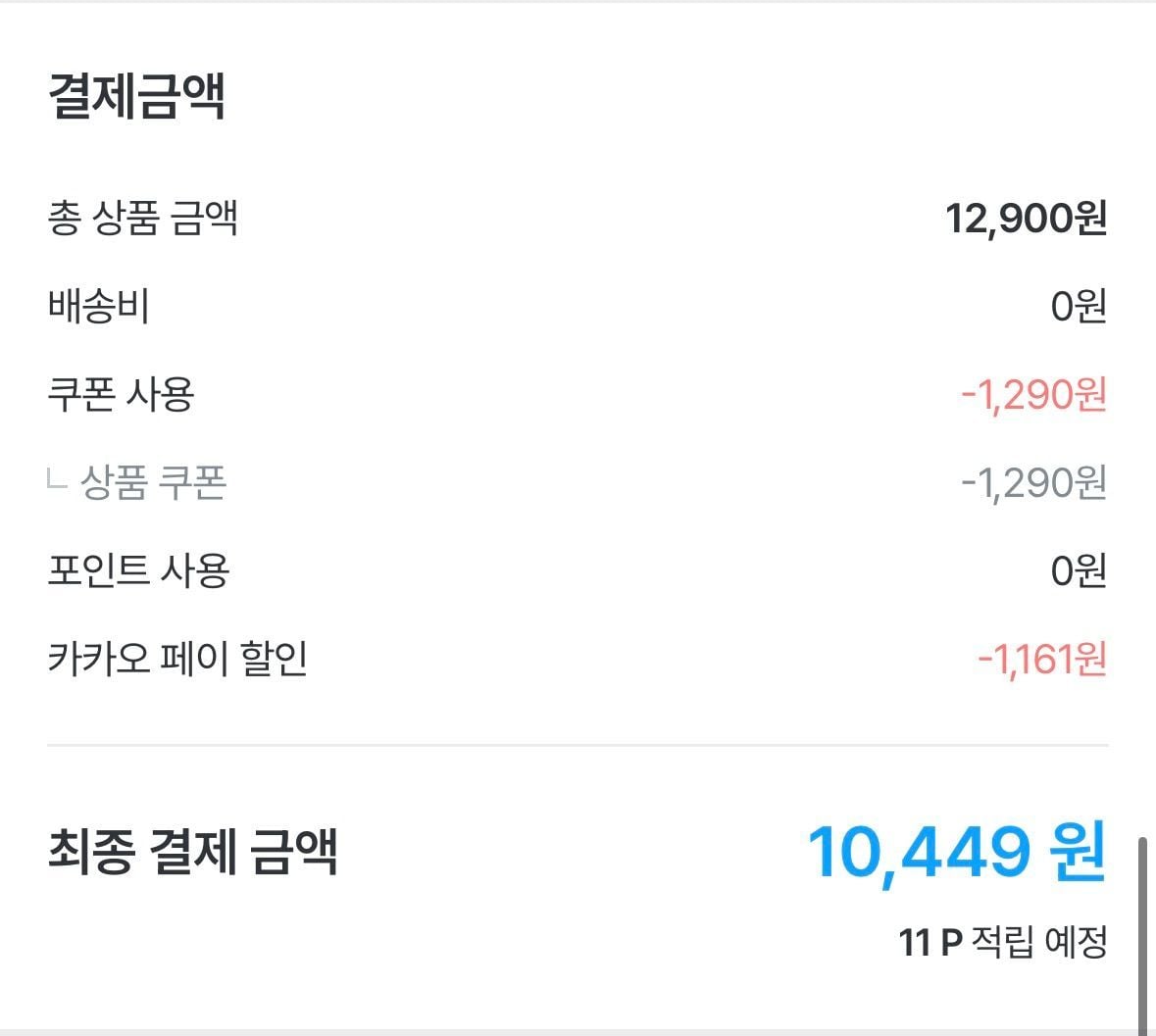Click the 0원 value beside 배송비

[x=1079, y=307]
